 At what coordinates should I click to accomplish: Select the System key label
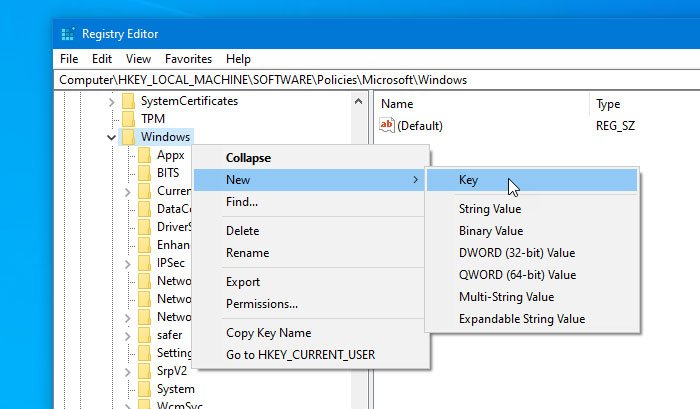tap(176, 389)
